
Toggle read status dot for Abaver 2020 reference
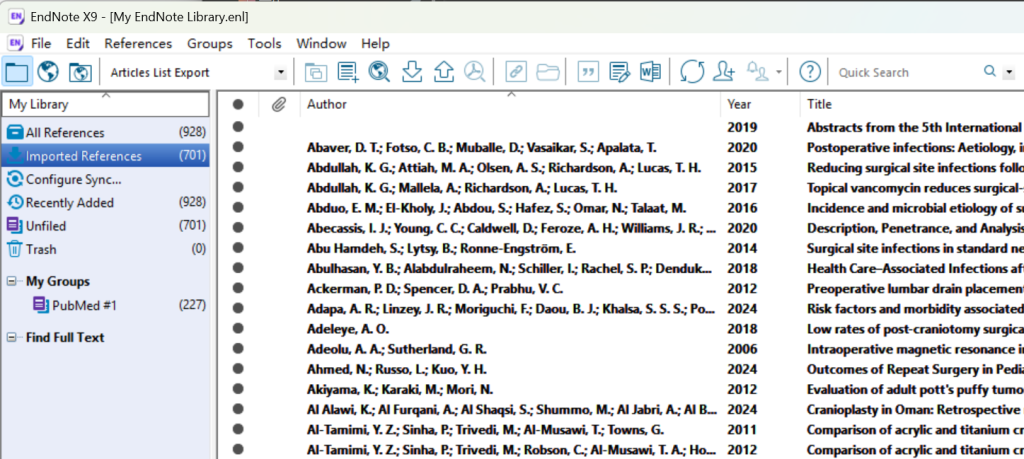[238, 147]
